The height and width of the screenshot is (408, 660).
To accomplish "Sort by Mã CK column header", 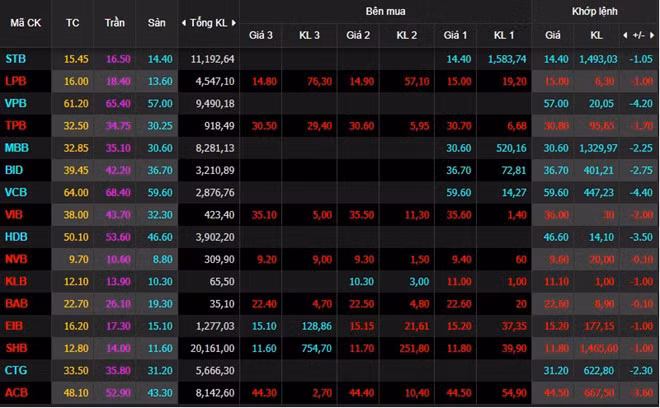I will point(26,22).
